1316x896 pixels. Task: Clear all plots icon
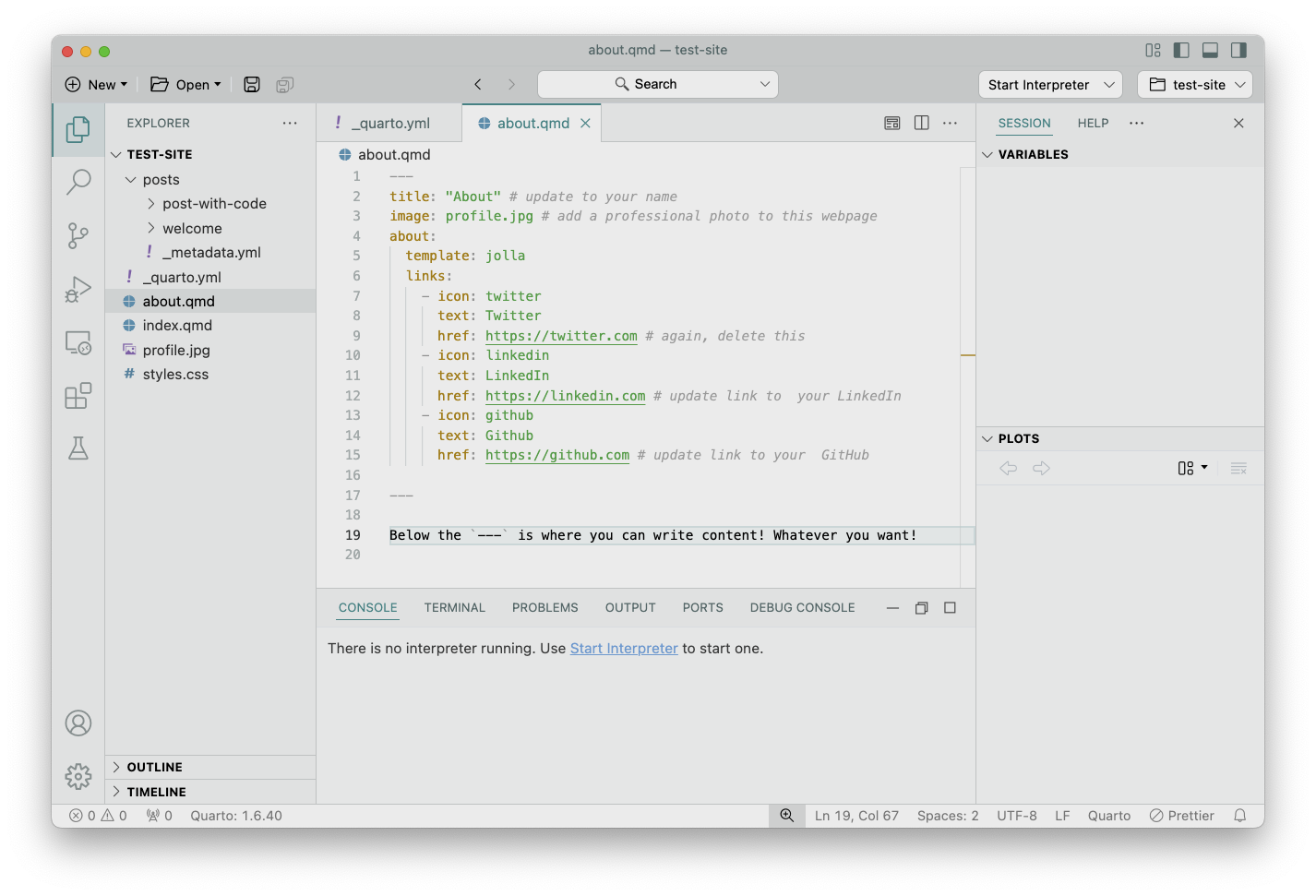click(x=1238, y=469)
